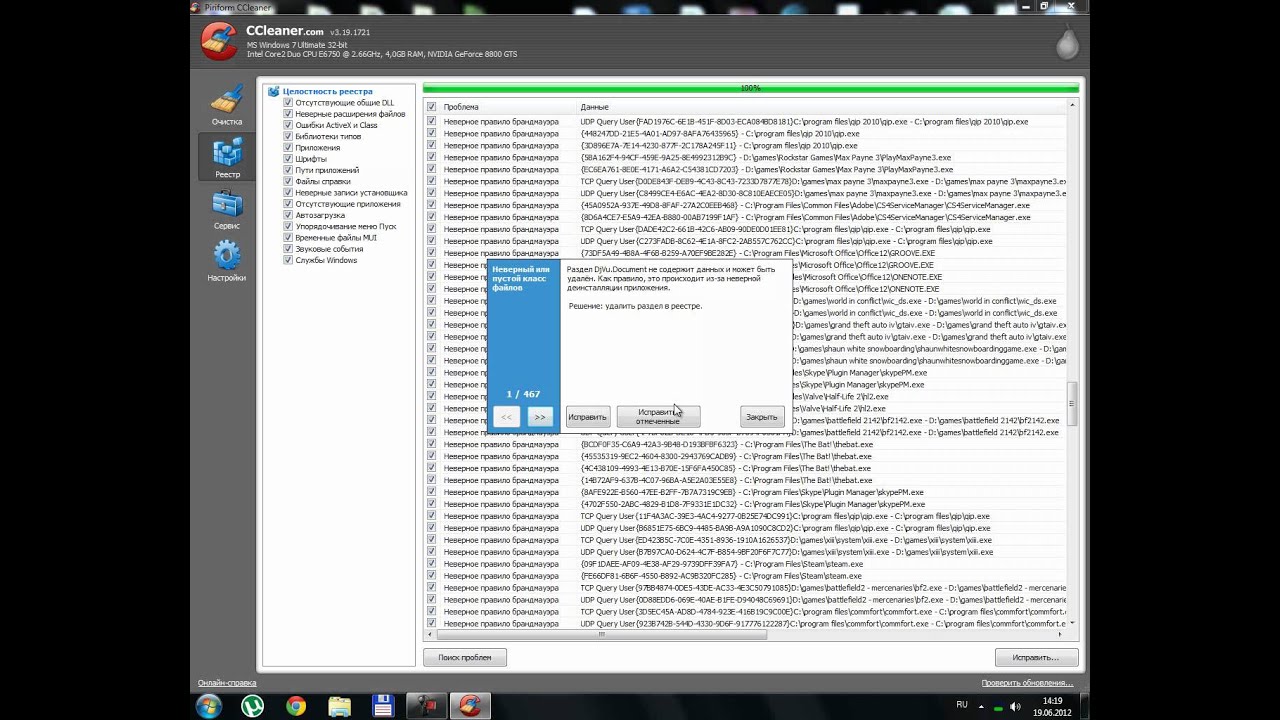Screen dimensions: 1280x720
Task: Toggle the select-all checkbox in results header
Action: pos(431,107)
